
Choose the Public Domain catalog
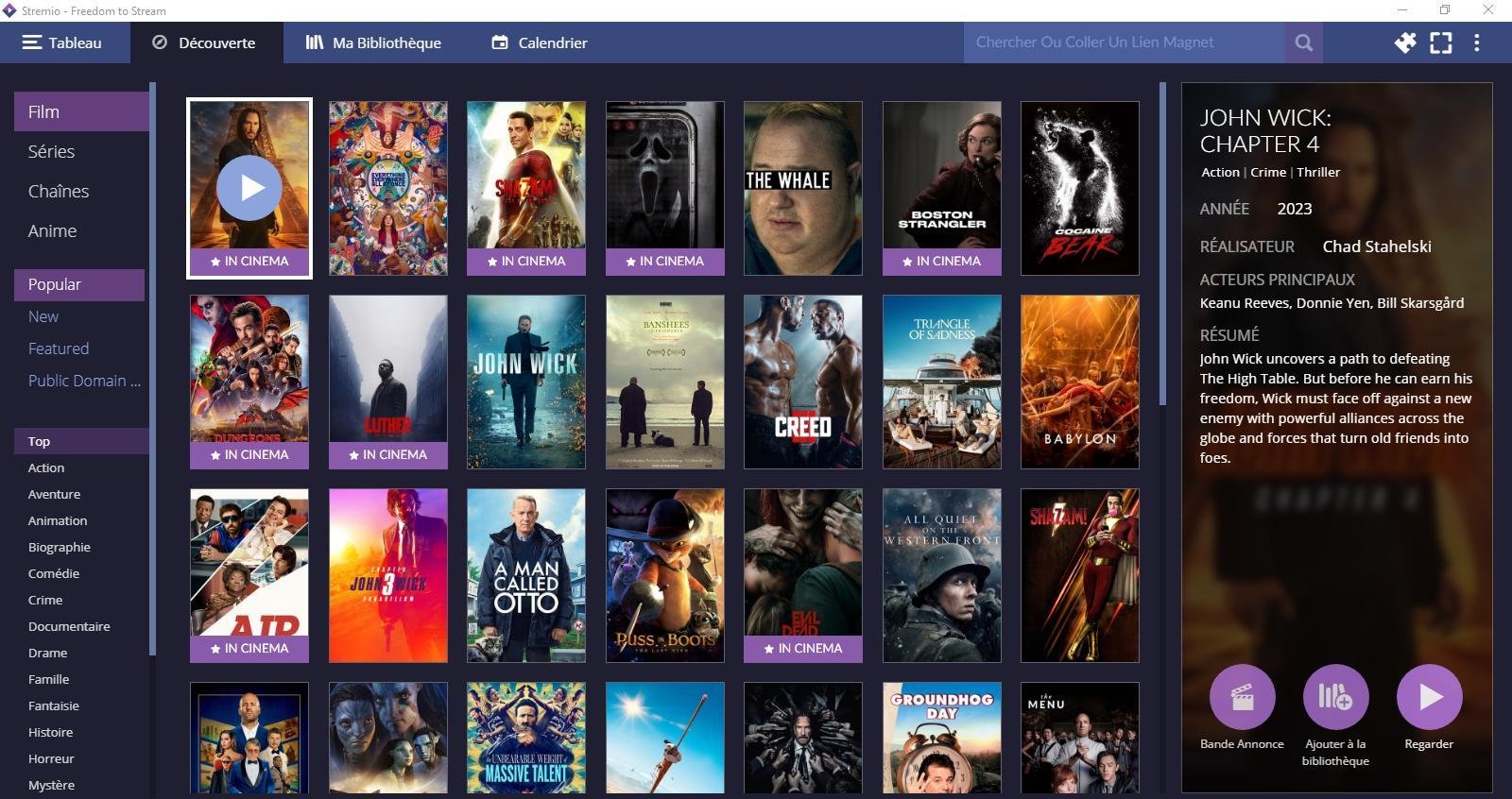(x=79, y=381)
